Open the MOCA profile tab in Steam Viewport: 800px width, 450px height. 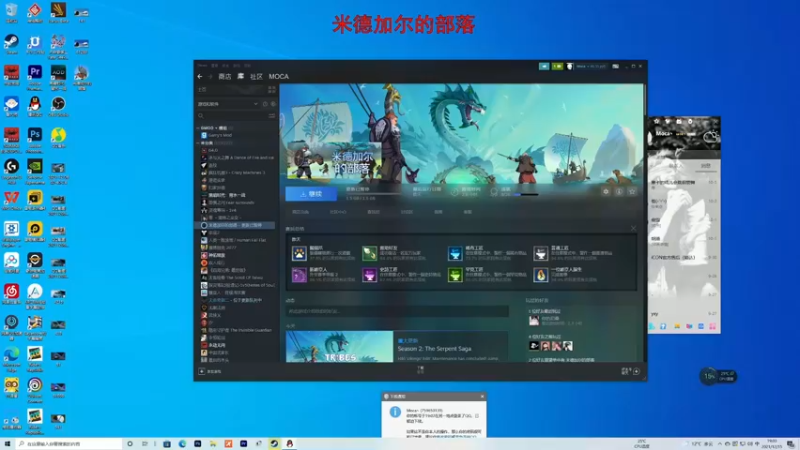pyautogui.click(x=279, y=77)
